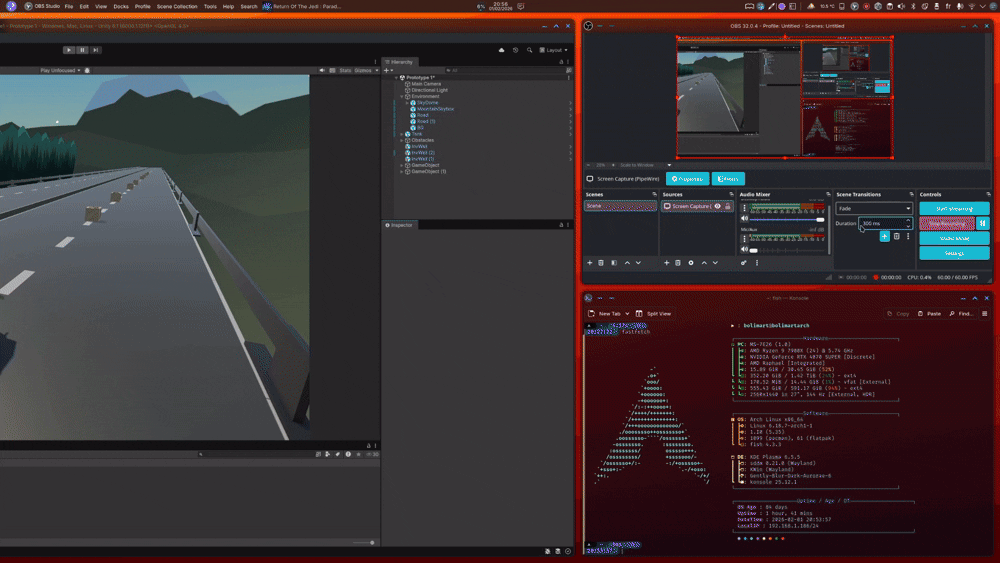Click Settings button in OBS Controls
Screen dimensions: 1000x563
click(x=954, y=253)
